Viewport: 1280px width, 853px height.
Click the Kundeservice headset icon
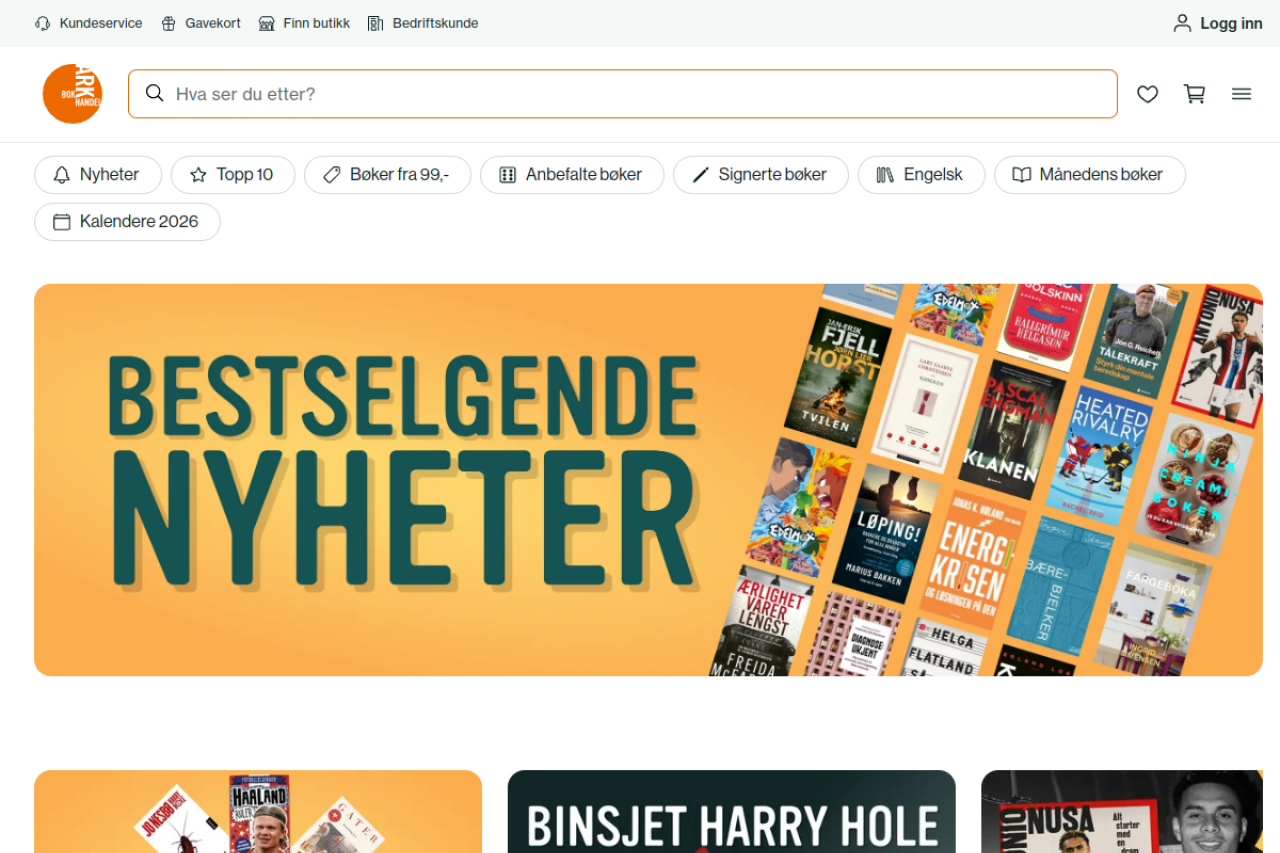(x=42, y=23)
